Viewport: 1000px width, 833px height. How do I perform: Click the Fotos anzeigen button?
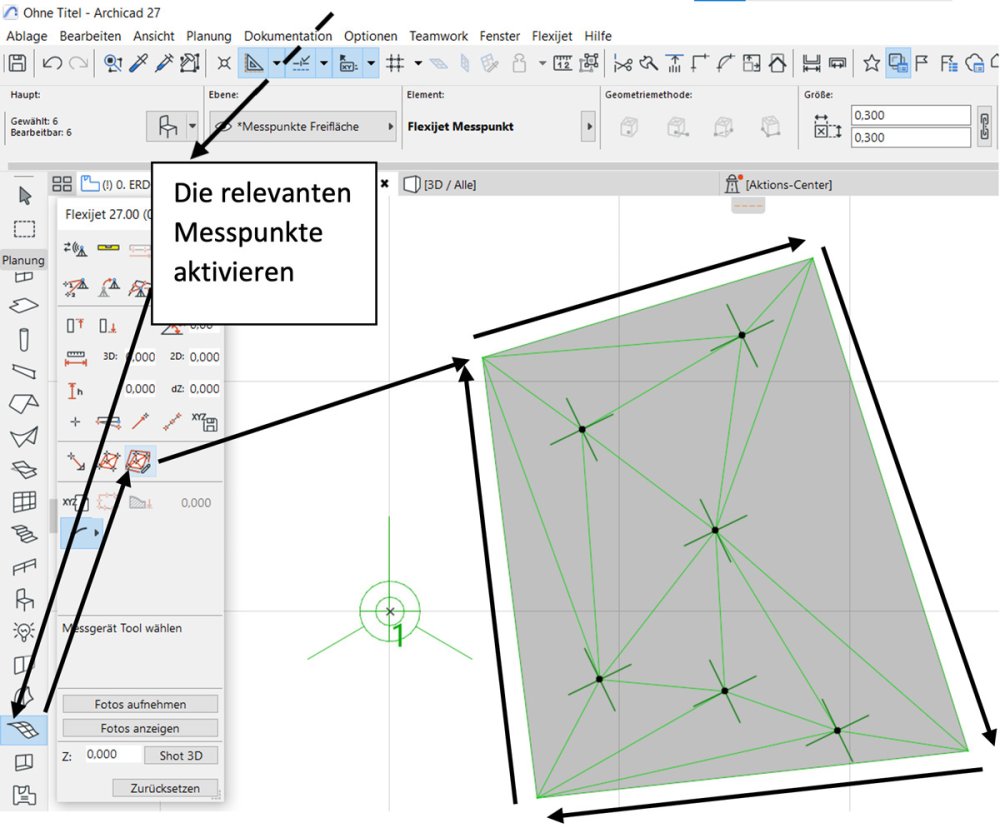[x=140, y=728]
